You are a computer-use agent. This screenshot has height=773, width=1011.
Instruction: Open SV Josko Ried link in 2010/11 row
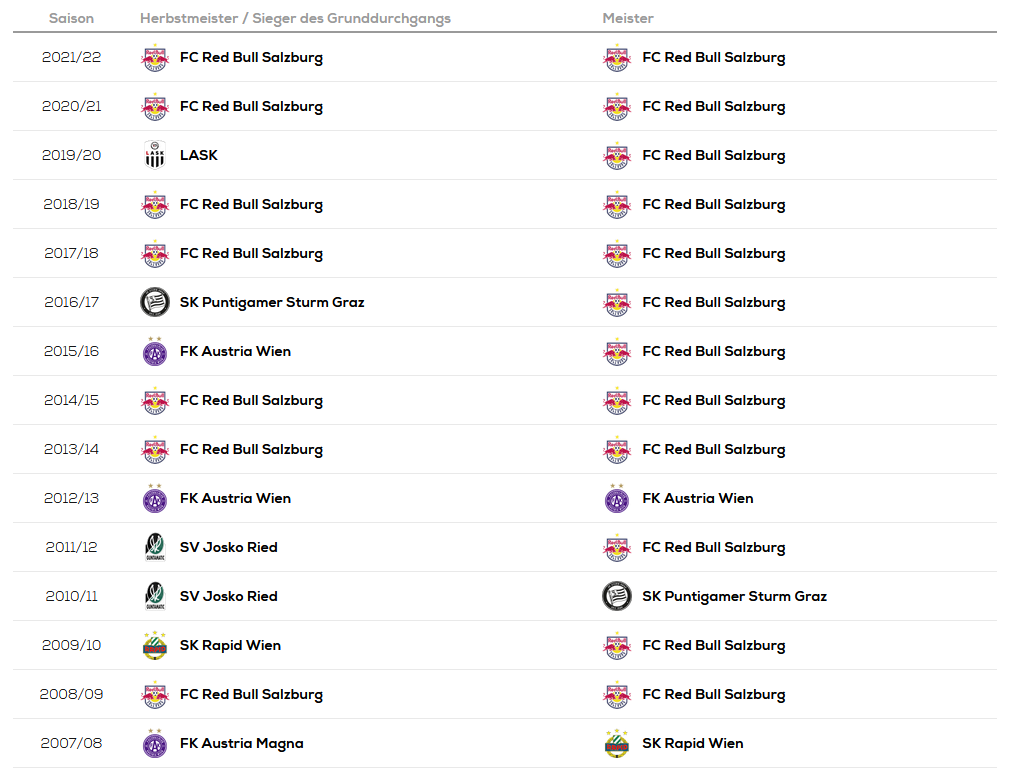[x=229, y=596]
